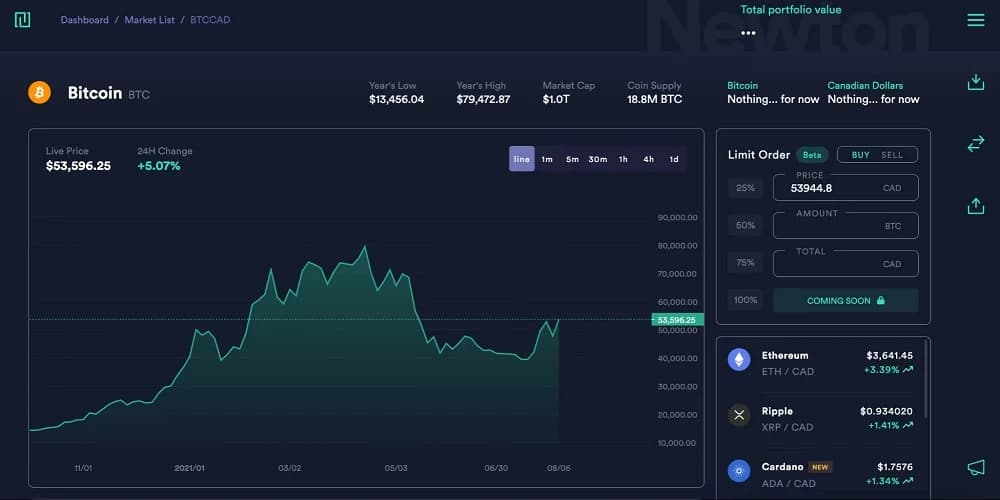
Task: Click the Cardano NEW badge
Action: coord(820,467)
